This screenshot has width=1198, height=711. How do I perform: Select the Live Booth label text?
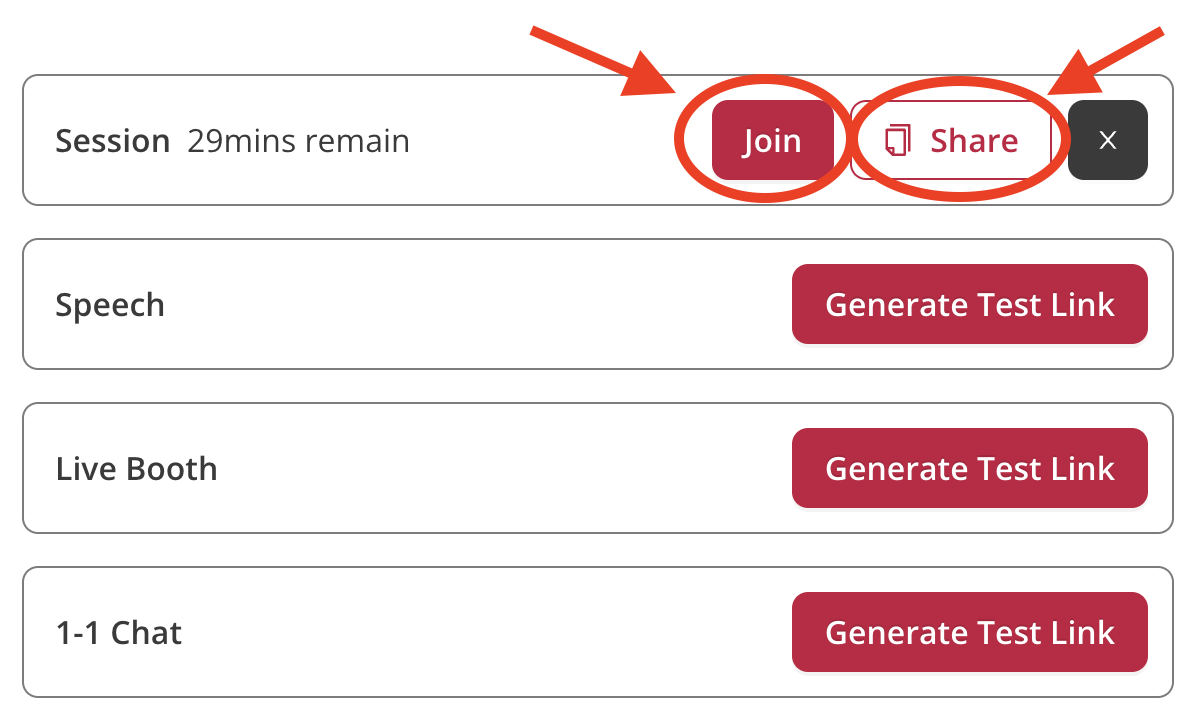tap(136, 469)
